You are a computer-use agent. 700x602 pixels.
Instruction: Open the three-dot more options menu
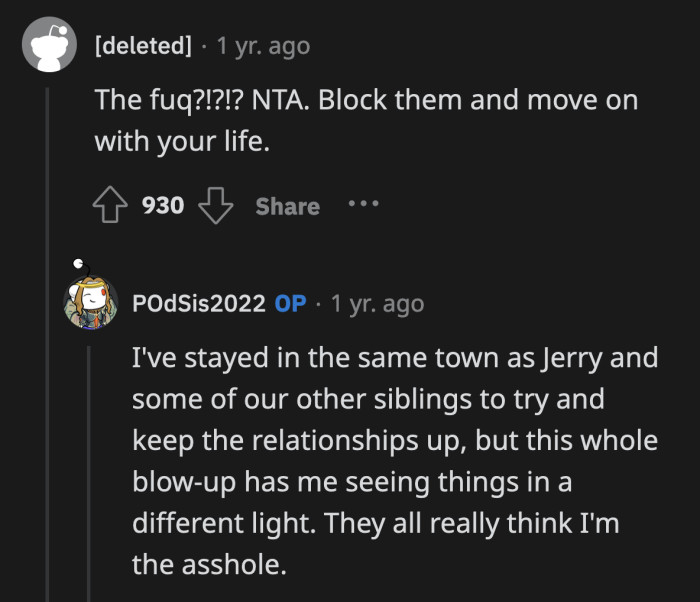(363, 204)
